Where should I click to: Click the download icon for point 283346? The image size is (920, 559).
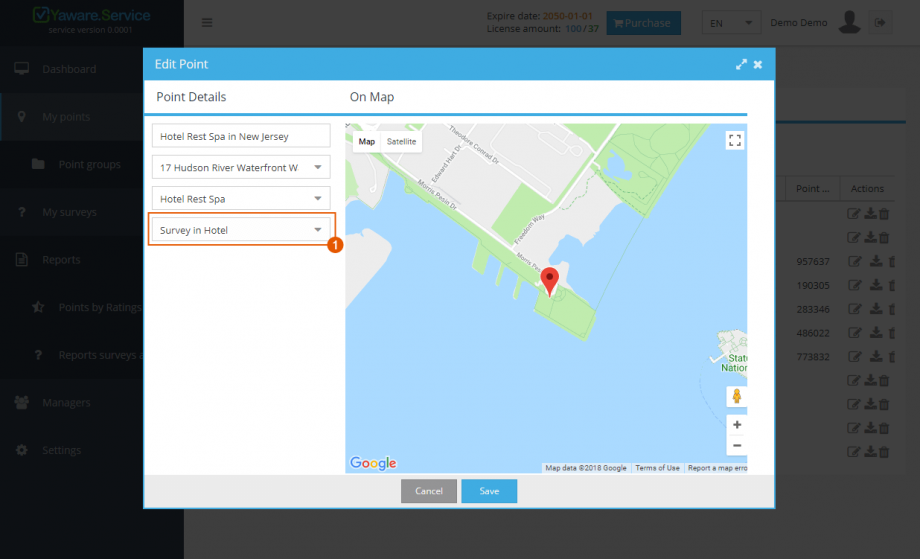875,309
